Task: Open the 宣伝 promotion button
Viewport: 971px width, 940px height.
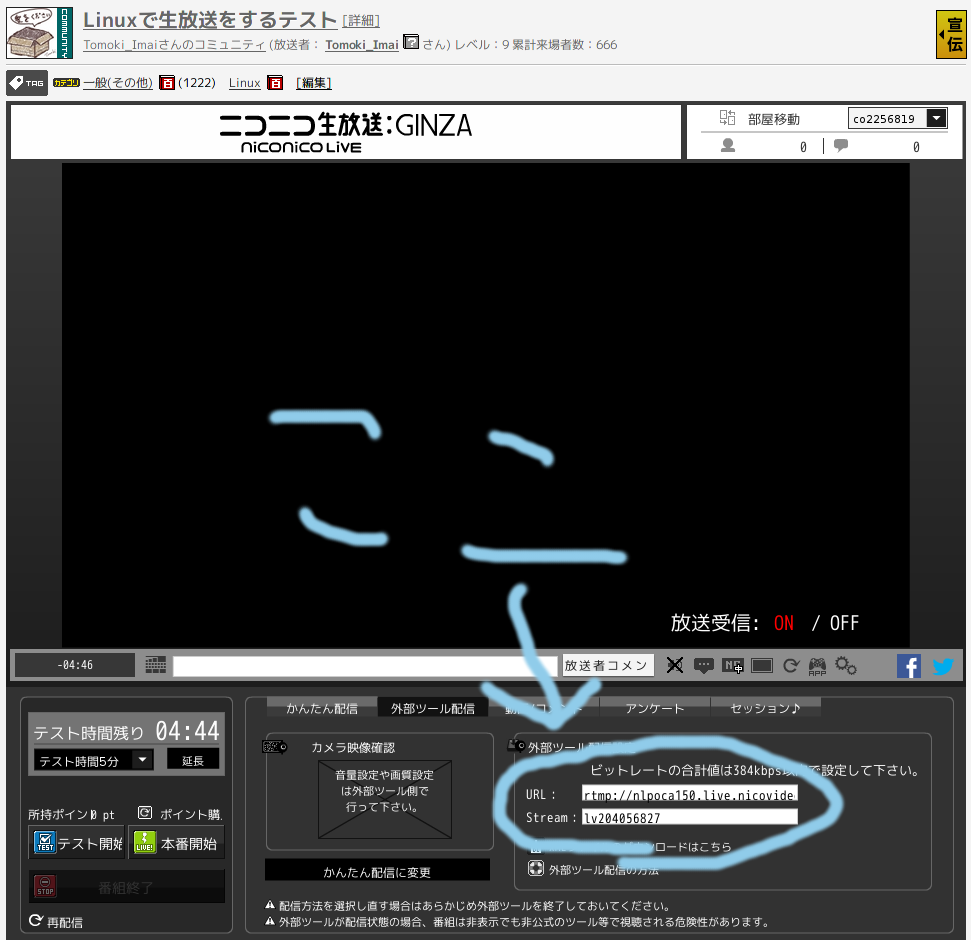Action: pyautogui.click(x=951, y=34)
